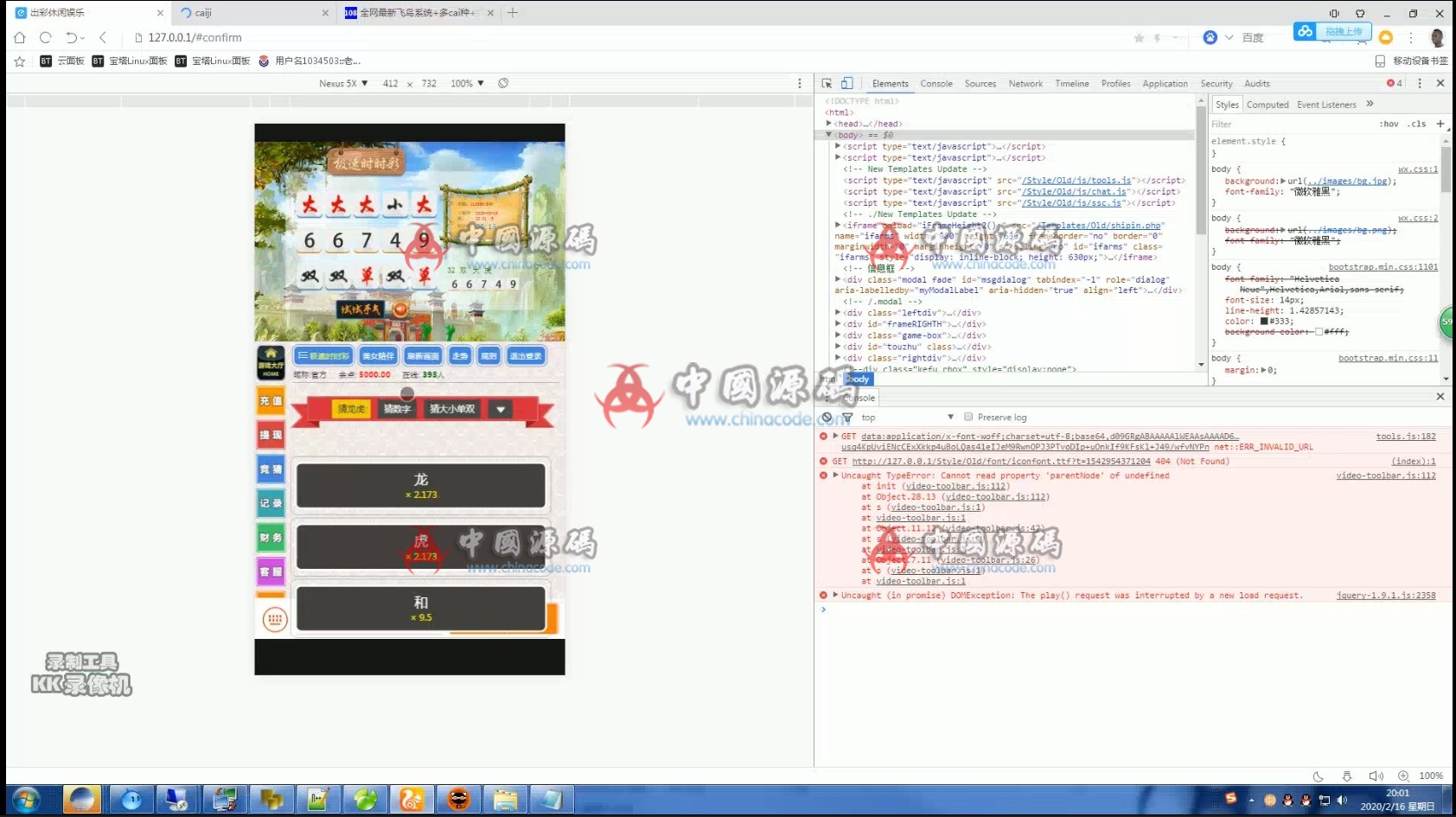Click the round keyboard icon in game page
This screenshot has height=817, width=1456.
275,619
